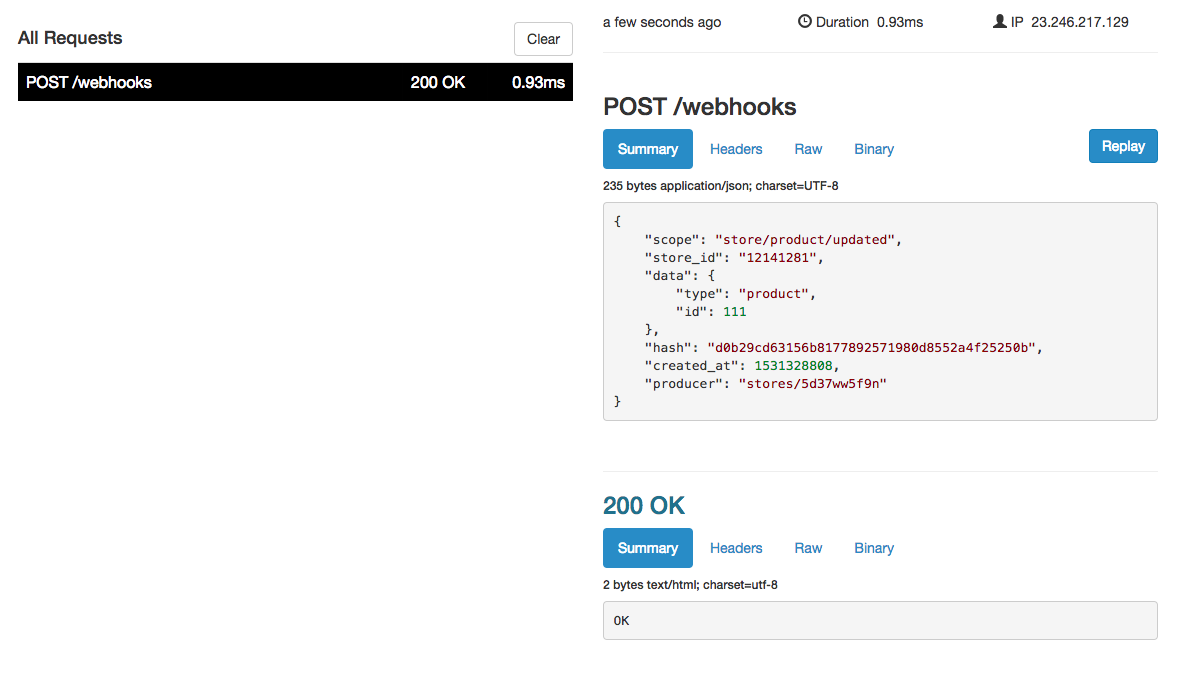Click the All Requests heading
The height and width of the screenshot is (686, 1190).
(70, 38)
